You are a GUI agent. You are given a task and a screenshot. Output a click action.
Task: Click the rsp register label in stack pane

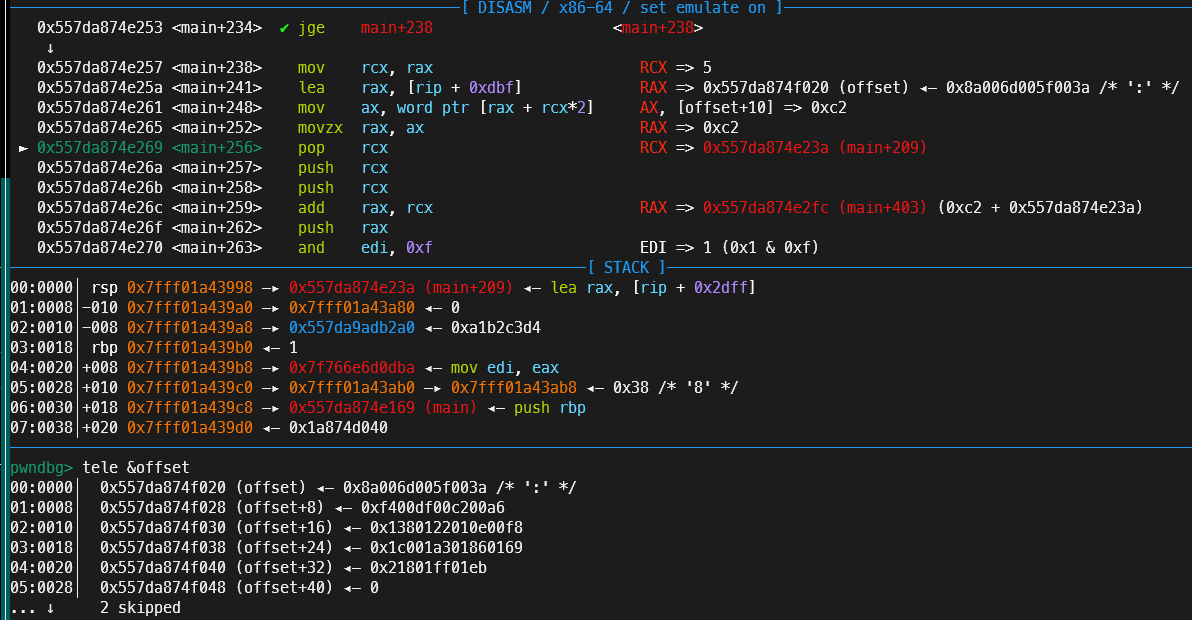coord(105,287)
